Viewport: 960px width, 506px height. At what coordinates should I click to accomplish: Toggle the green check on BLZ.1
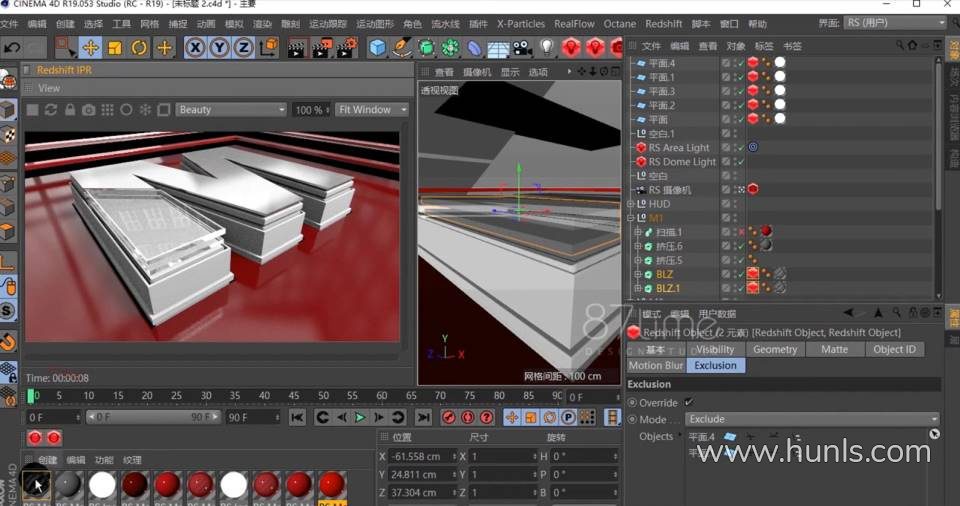pyautogui.click(x=741, y=289)
